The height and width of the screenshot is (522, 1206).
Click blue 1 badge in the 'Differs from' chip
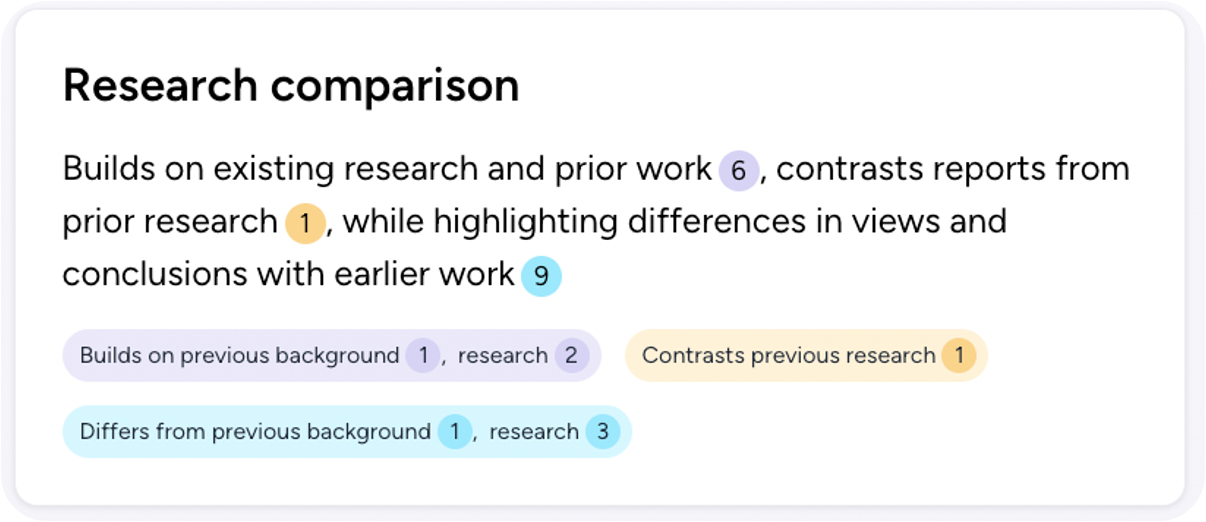pos(454,432)
